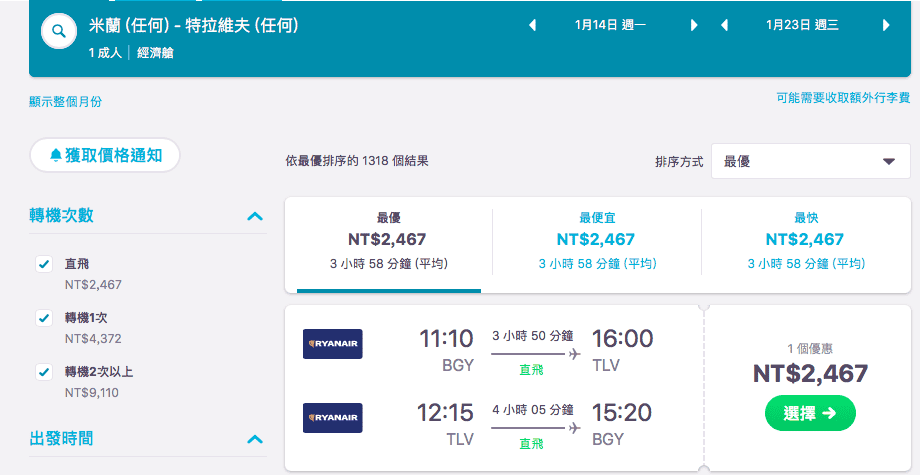Collapse the 轉機次數 filter section
The image size is (920, 475).
pos(255,216)
